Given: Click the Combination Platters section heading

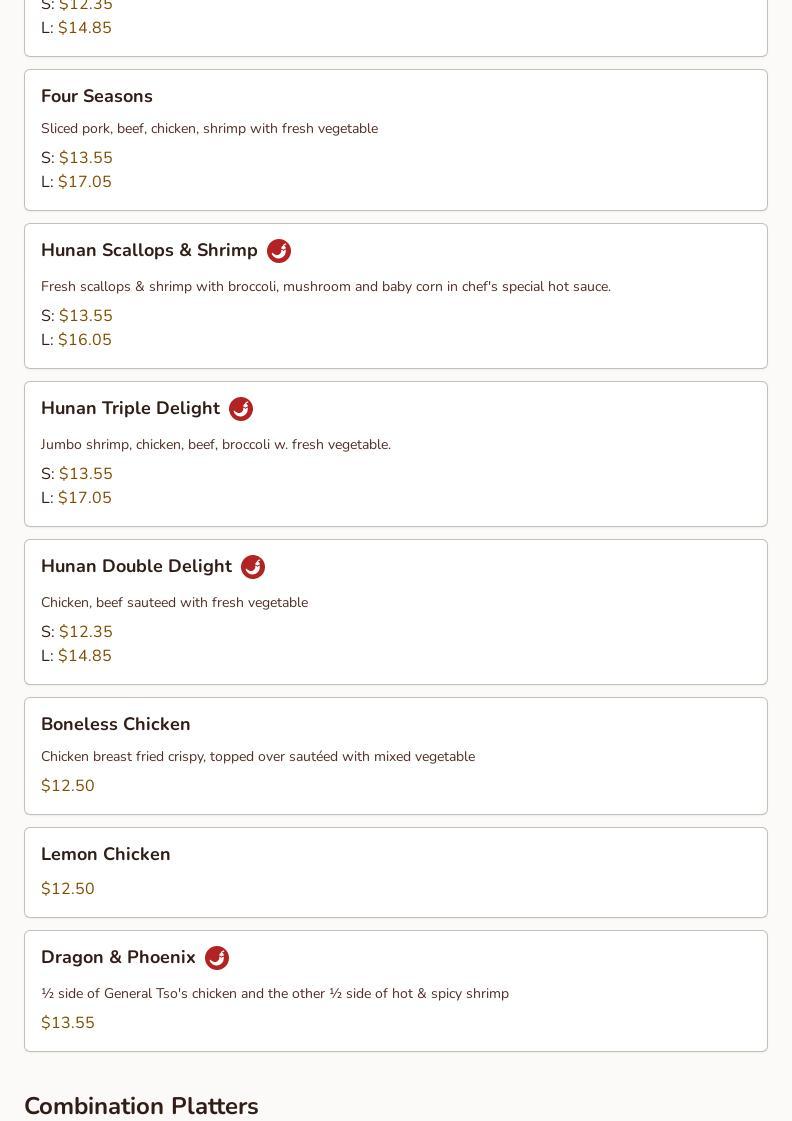Looking at the screenshot, I should tap(142, 1106).
